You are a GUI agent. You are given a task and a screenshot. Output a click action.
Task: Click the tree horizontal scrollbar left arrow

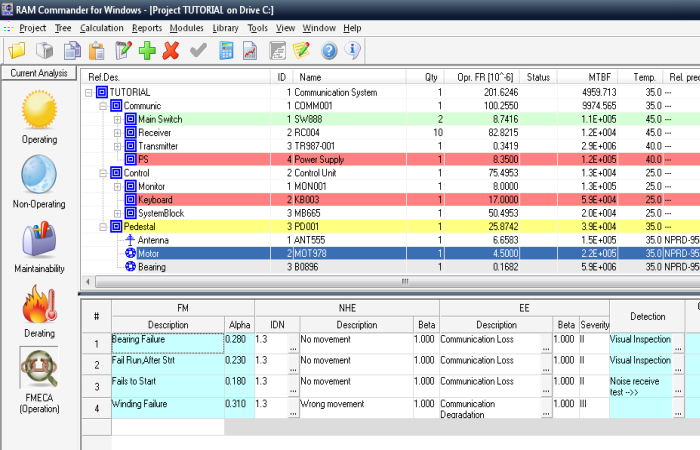[x=88, y=281]
